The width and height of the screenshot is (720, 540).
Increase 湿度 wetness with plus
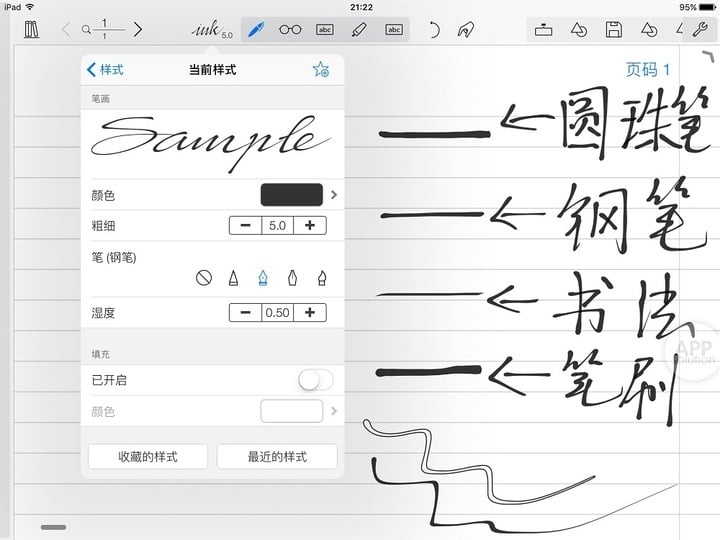310,313
